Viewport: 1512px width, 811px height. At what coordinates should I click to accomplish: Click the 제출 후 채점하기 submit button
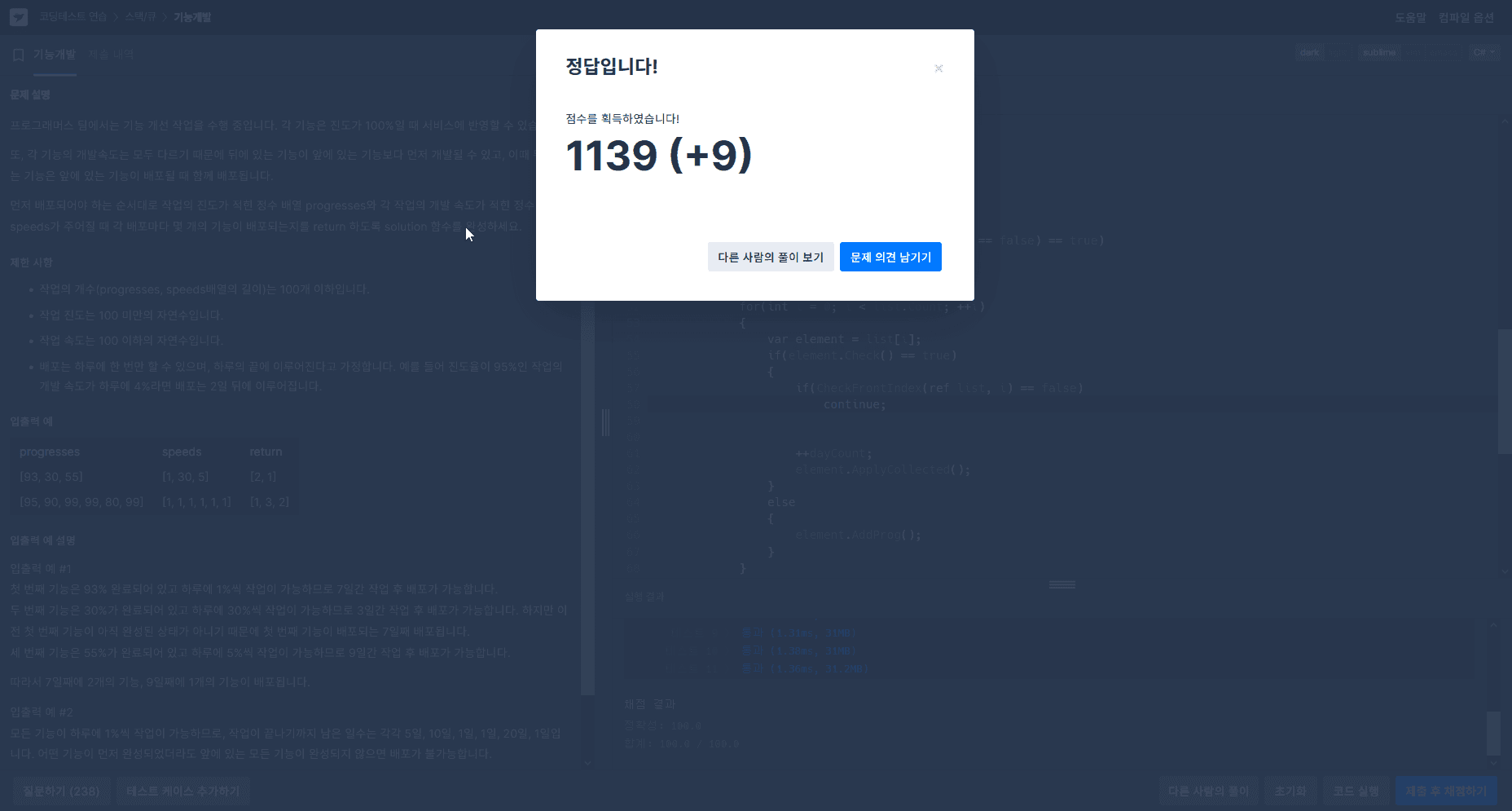coord(1446,791)
